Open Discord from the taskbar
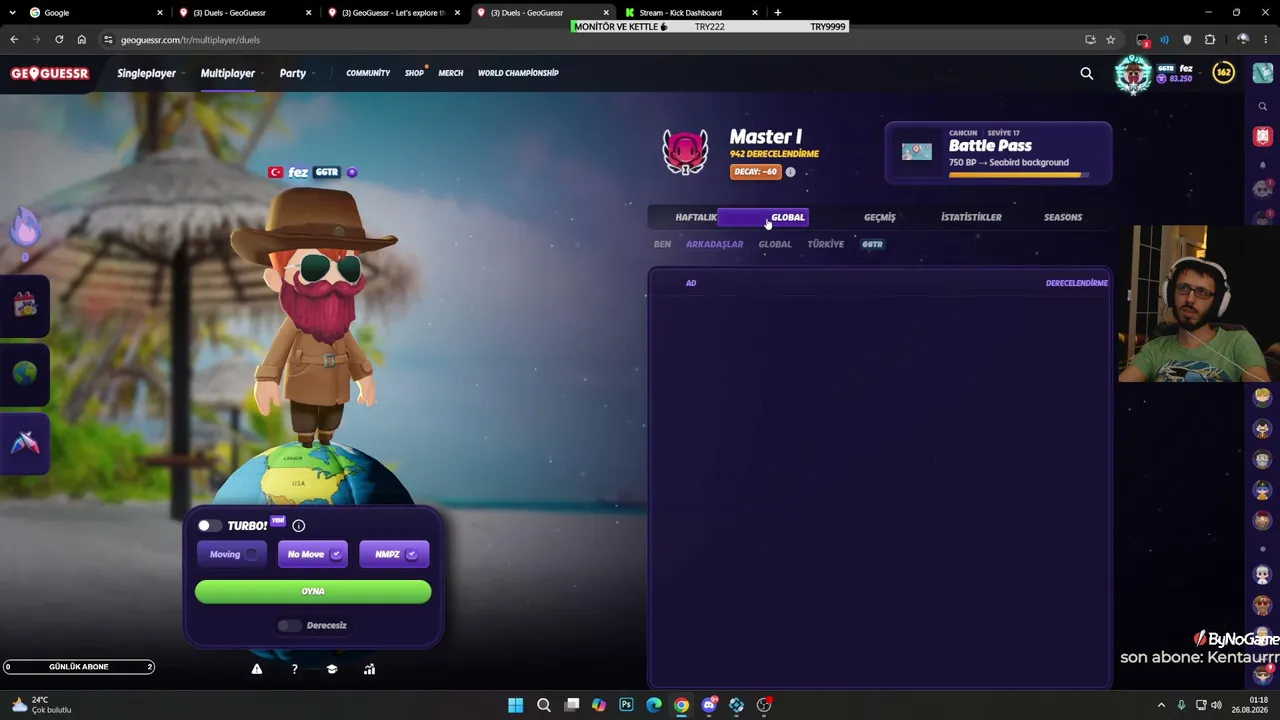 (x=709, y=705)
